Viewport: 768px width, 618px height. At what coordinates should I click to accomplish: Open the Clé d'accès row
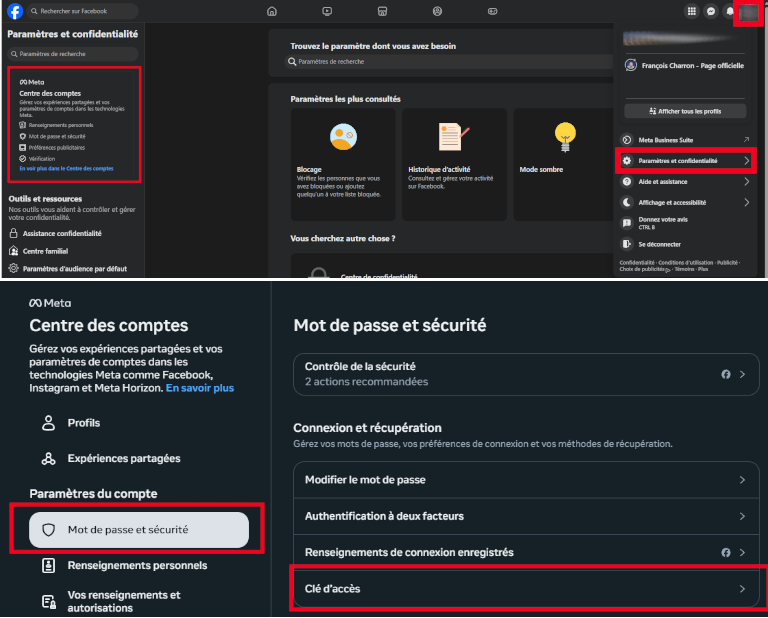click(526, 589)
